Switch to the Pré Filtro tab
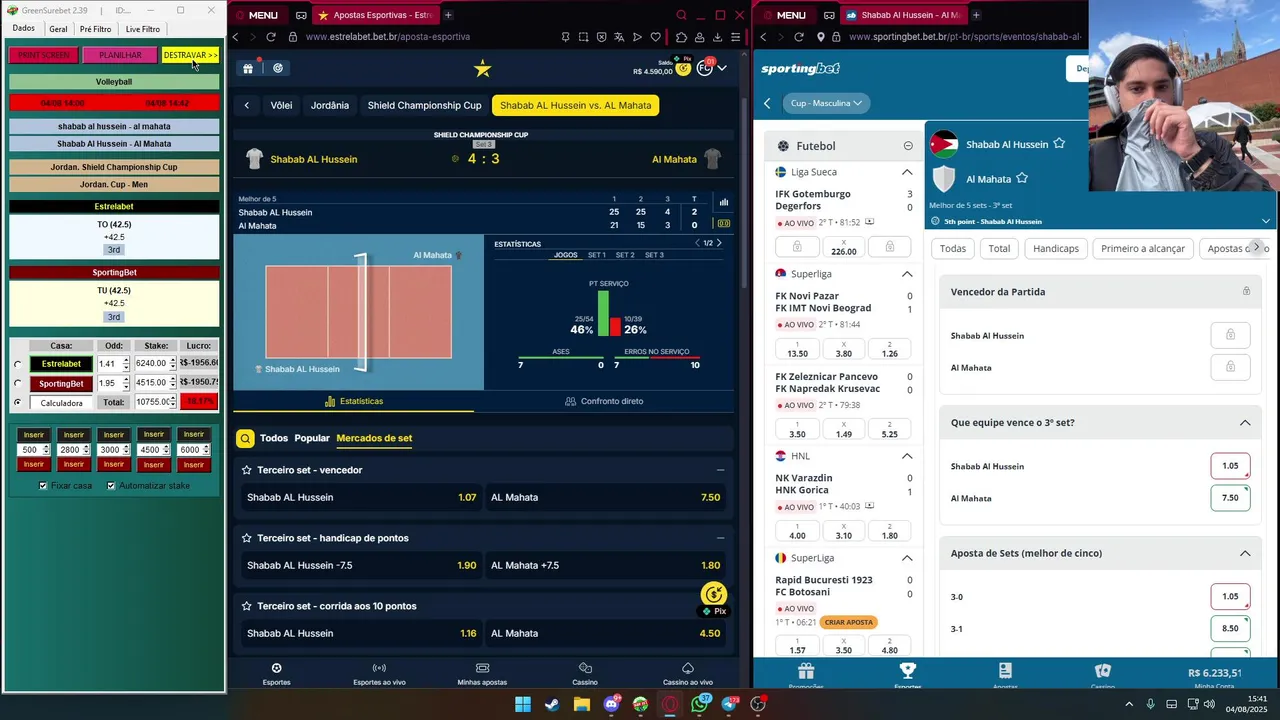Viewport: 1280px width, 720px height. pos(95,29)
